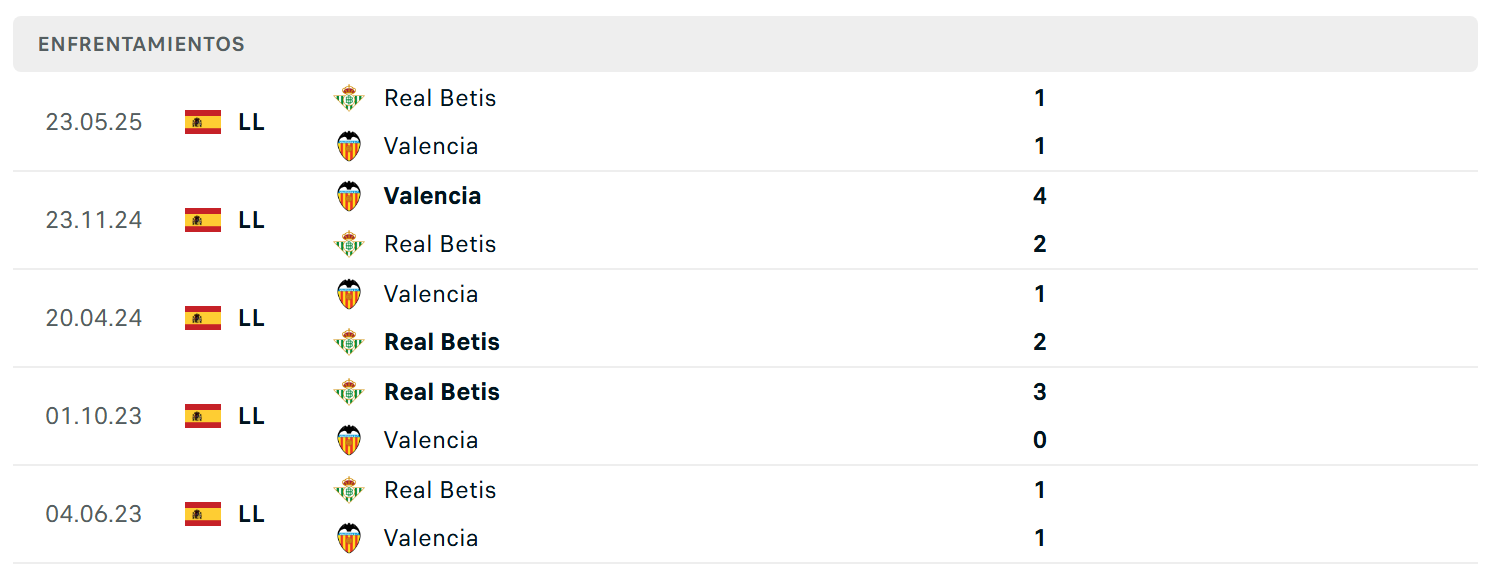The width and height of the screenshot is (1498, 579).
Task: Open match dated 23.05.25
Action: [745, 122]
